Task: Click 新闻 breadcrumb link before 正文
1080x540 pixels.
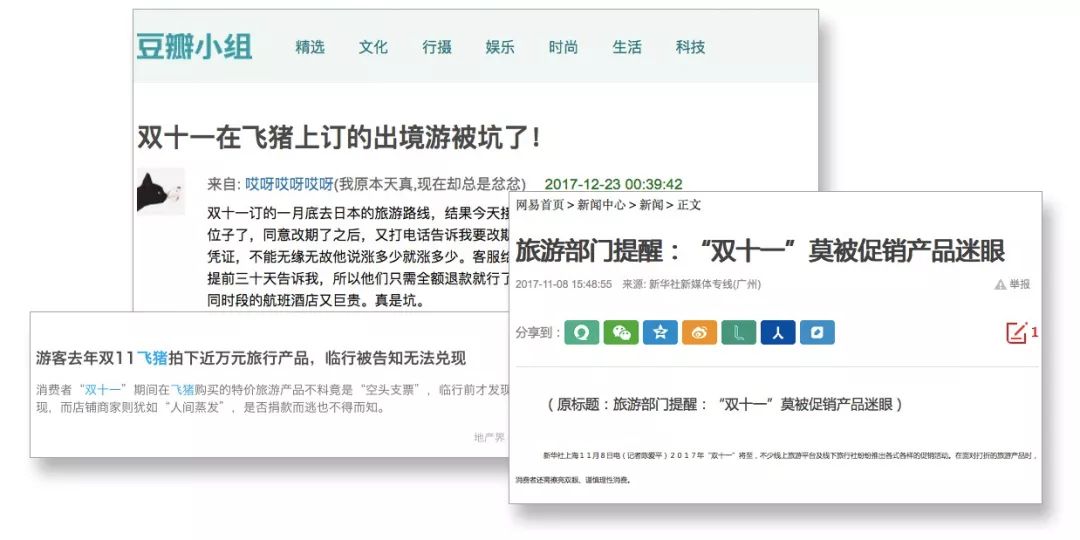Action: [x=651, y=205]
